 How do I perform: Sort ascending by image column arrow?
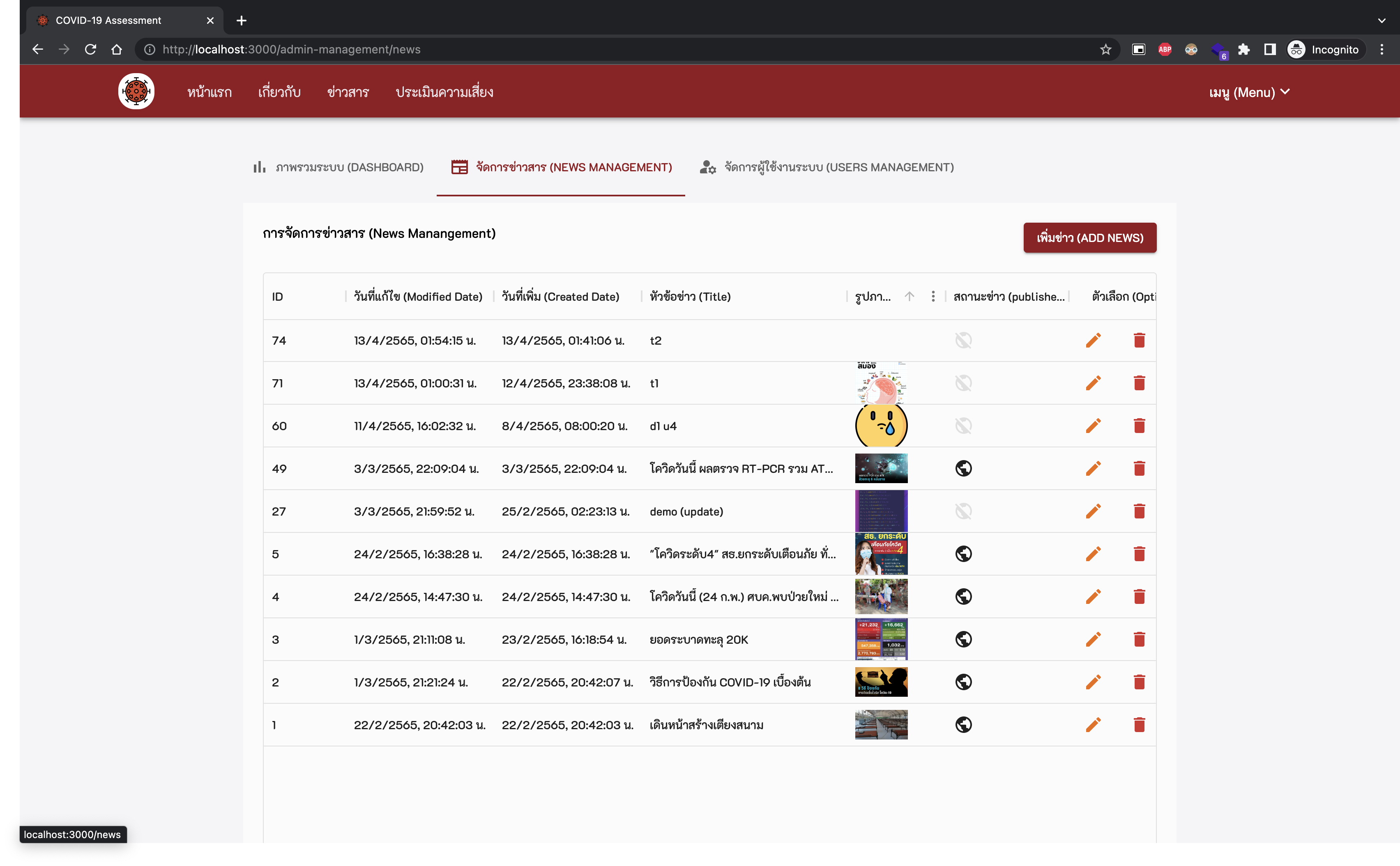(909, 296)
